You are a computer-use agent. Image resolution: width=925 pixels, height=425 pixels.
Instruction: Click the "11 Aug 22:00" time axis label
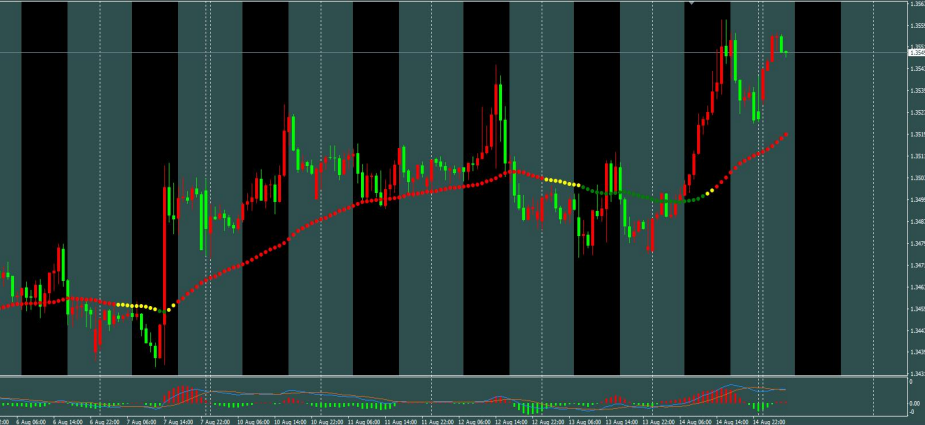click(438, 422)
